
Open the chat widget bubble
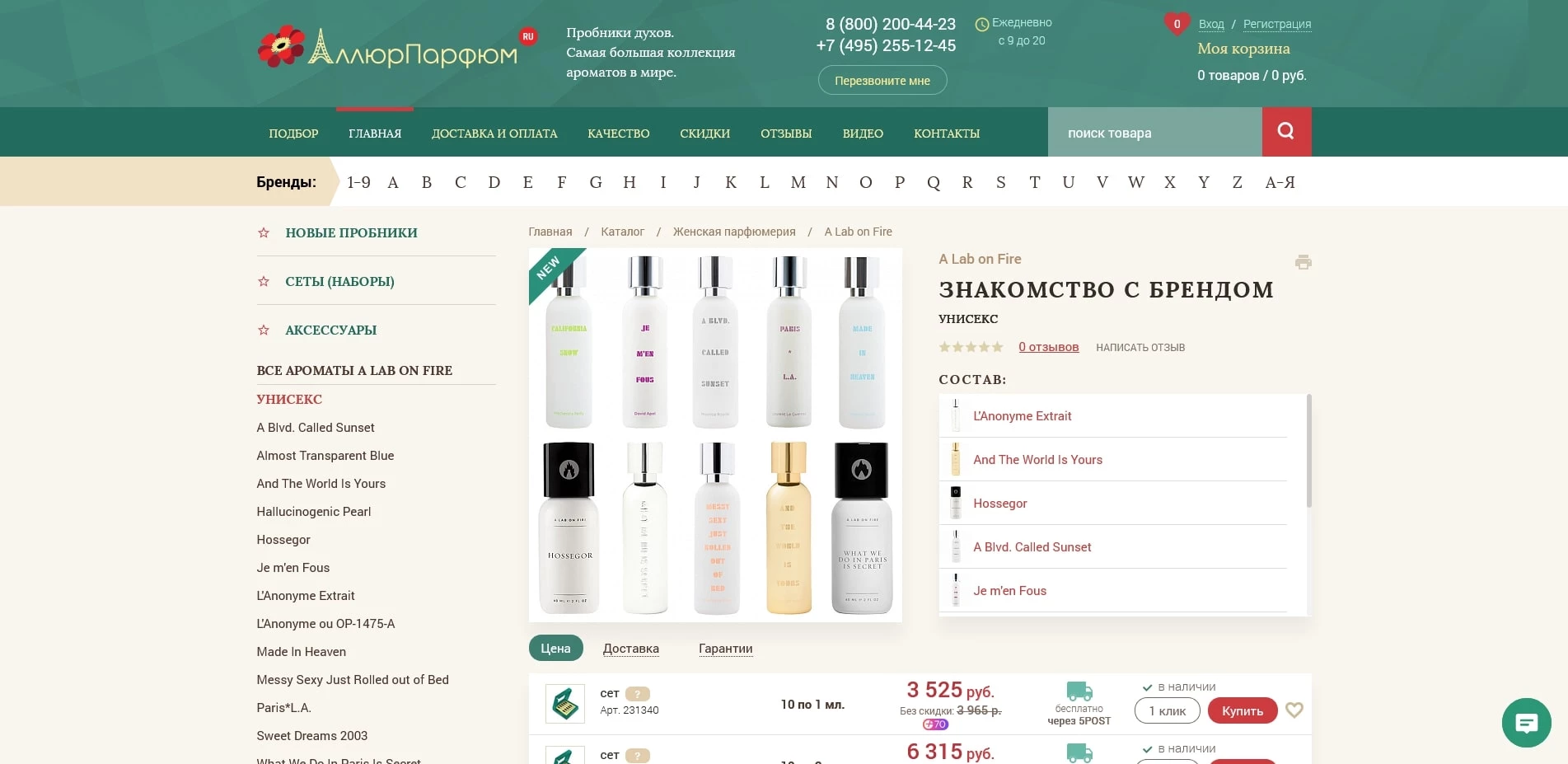point(1526,723)
